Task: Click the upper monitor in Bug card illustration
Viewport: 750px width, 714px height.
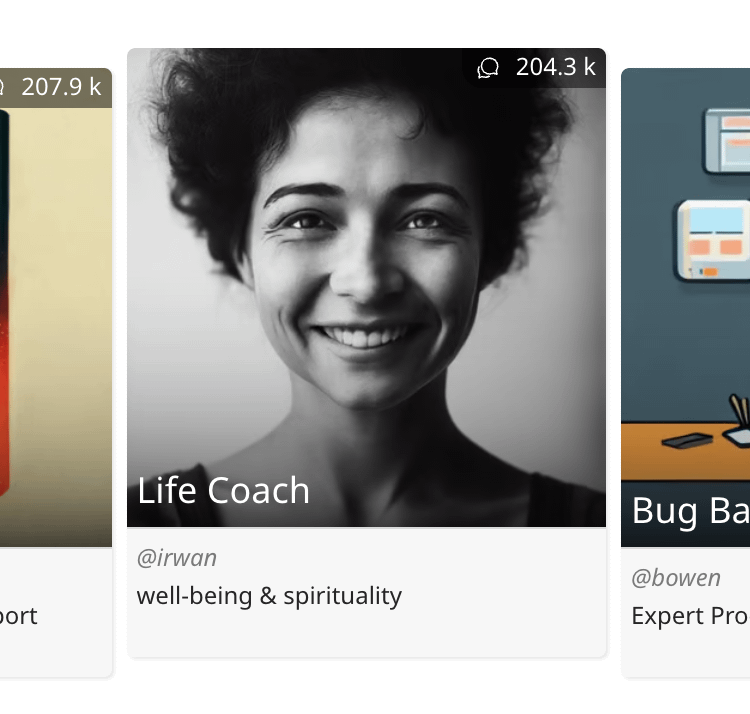Action: click(727, 141)
